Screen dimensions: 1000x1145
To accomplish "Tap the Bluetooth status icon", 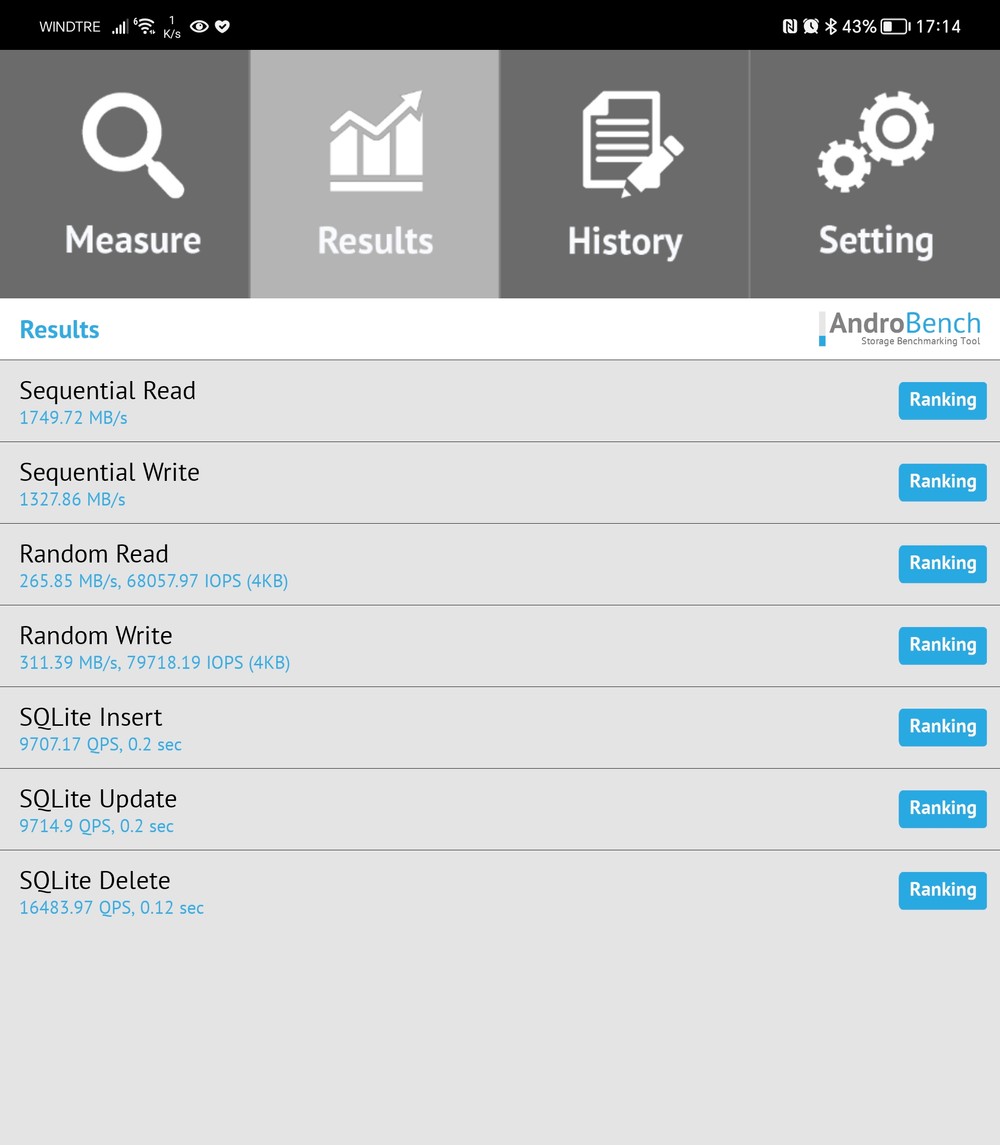I will [x=830, y=27].
